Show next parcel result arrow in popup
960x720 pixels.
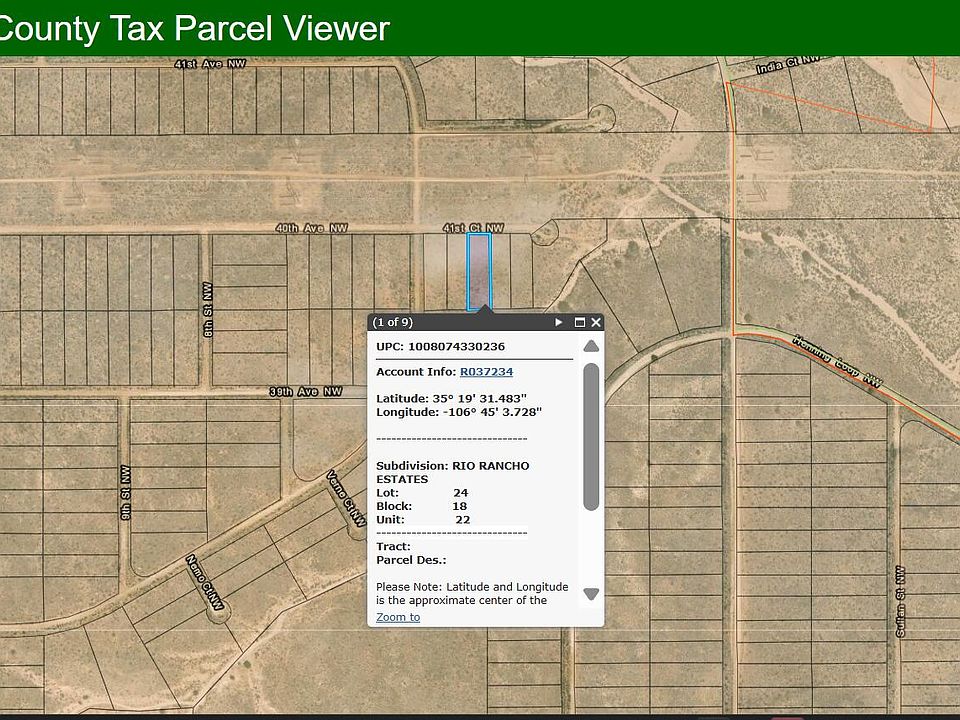558,322
